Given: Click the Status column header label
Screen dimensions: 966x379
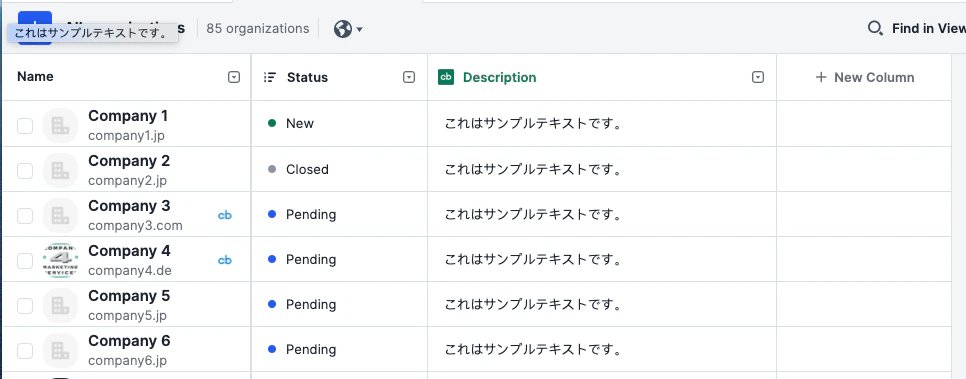Looking at the screenshot, I should coord(307,77).
